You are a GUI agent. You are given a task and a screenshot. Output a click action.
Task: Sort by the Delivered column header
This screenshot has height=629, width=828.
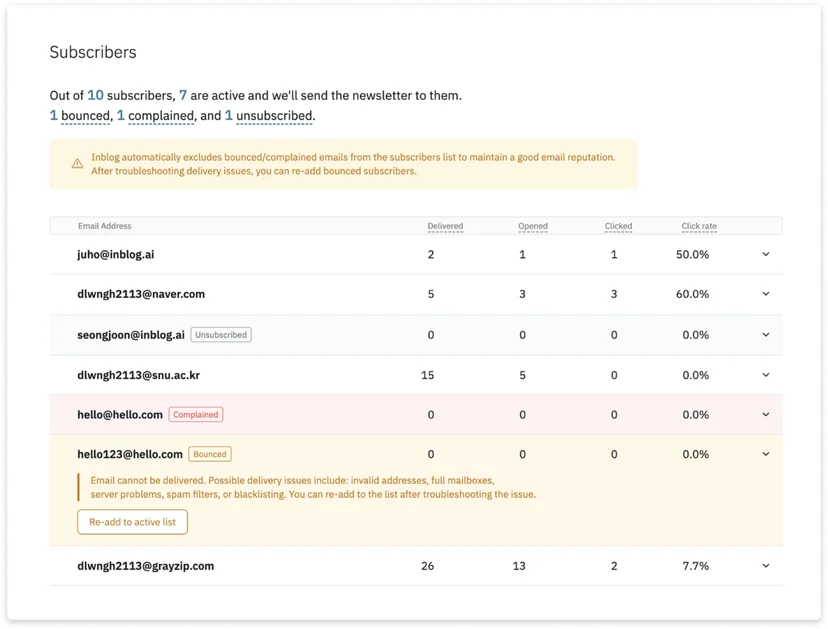point(445,226)
